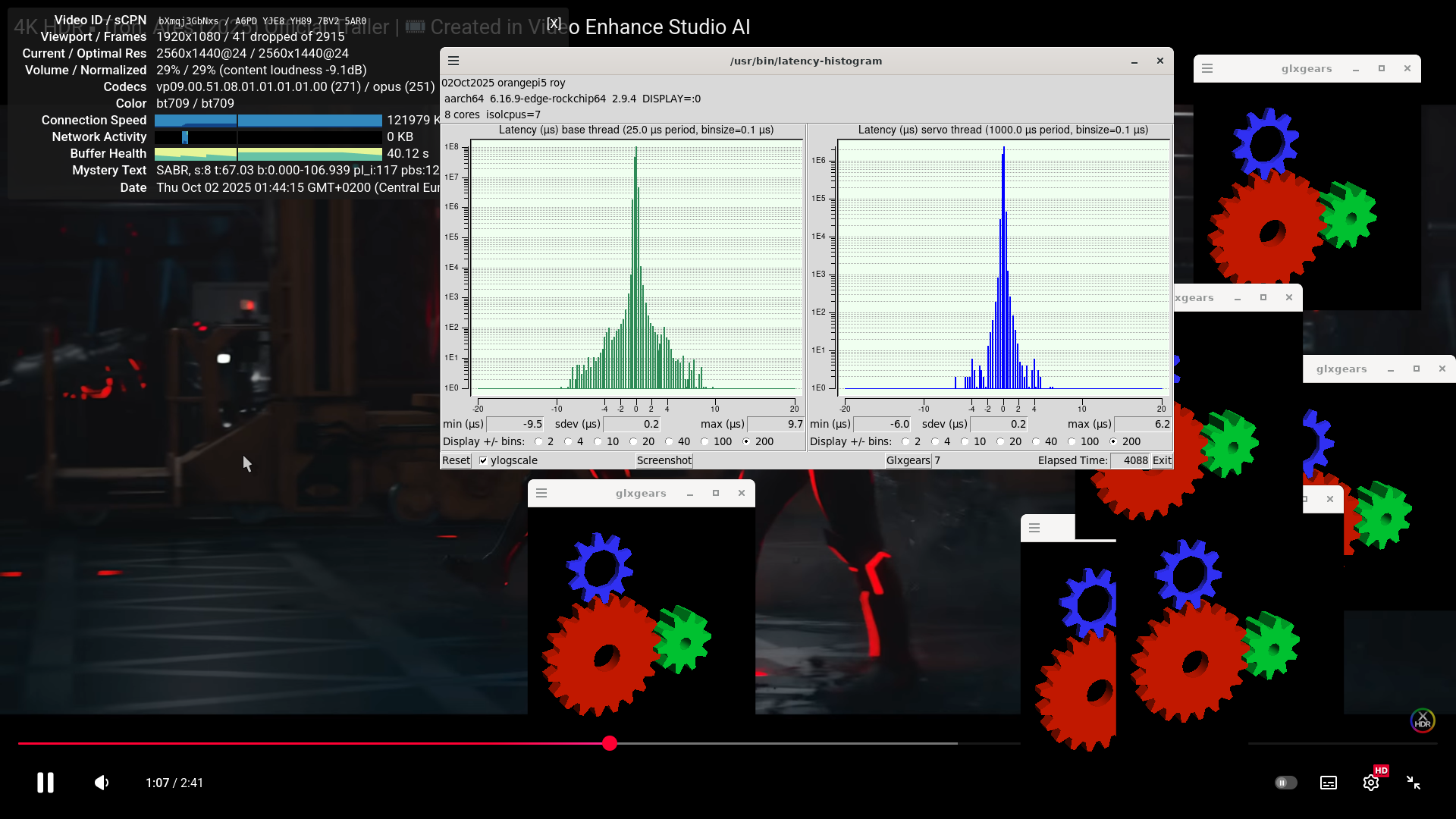The image size is (1456, 819).
Task: Click the Glxgears button
Action: (908, 460)
